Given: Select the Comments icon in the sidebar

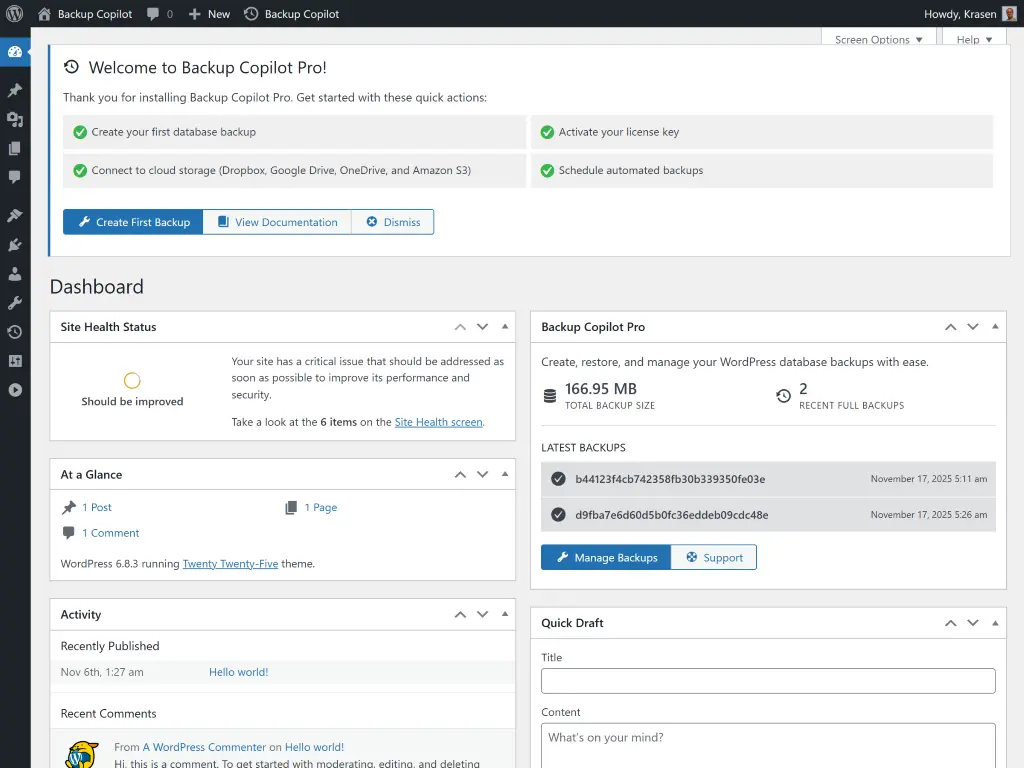Looking at the screenshot, I should 14,176.
